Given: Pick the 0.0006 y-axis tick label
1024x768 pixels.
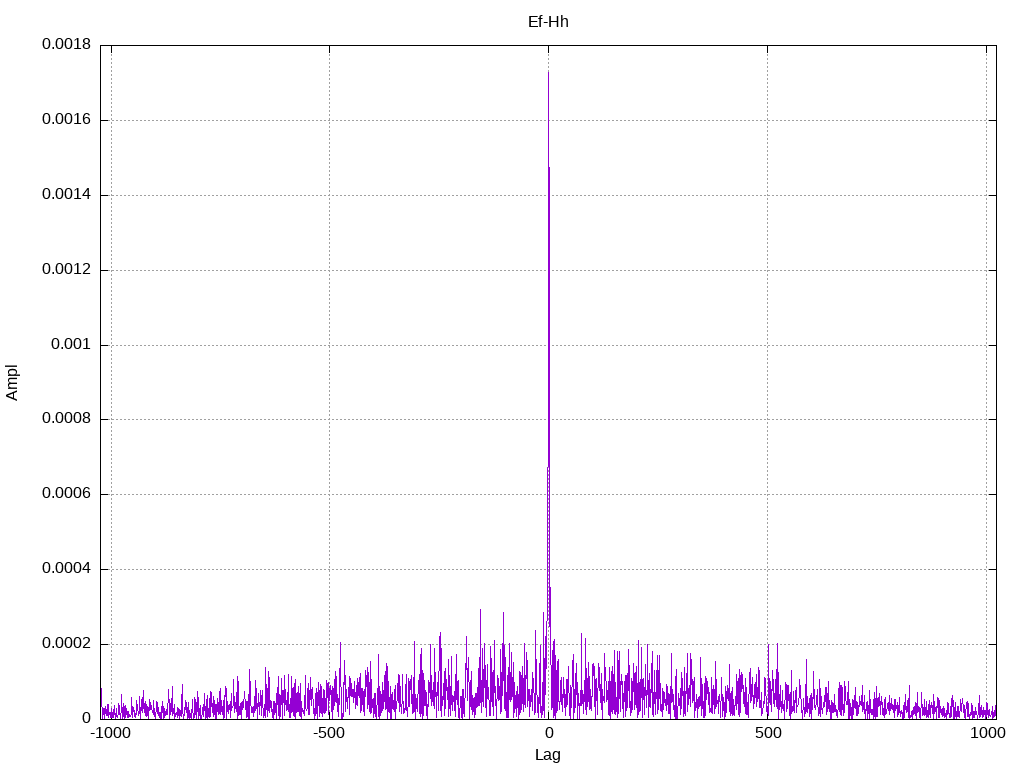Looking at the screenshot, I should click(67, 494).
